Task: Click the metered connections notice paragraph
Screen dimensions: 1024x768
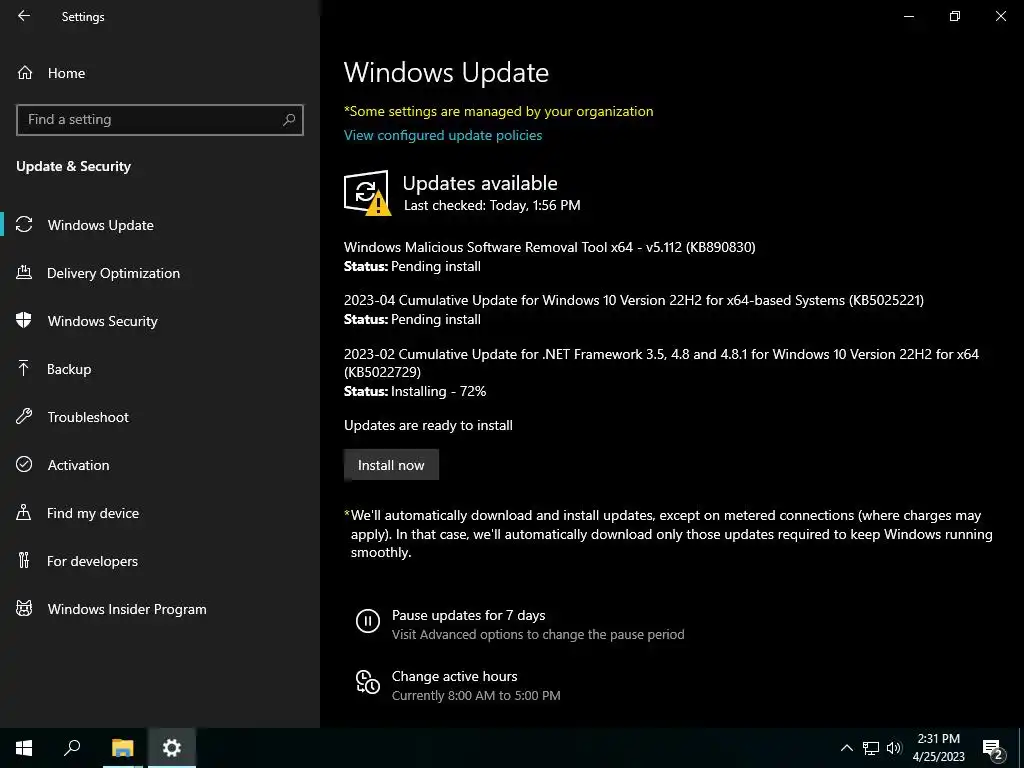Action: click(668, 534)
